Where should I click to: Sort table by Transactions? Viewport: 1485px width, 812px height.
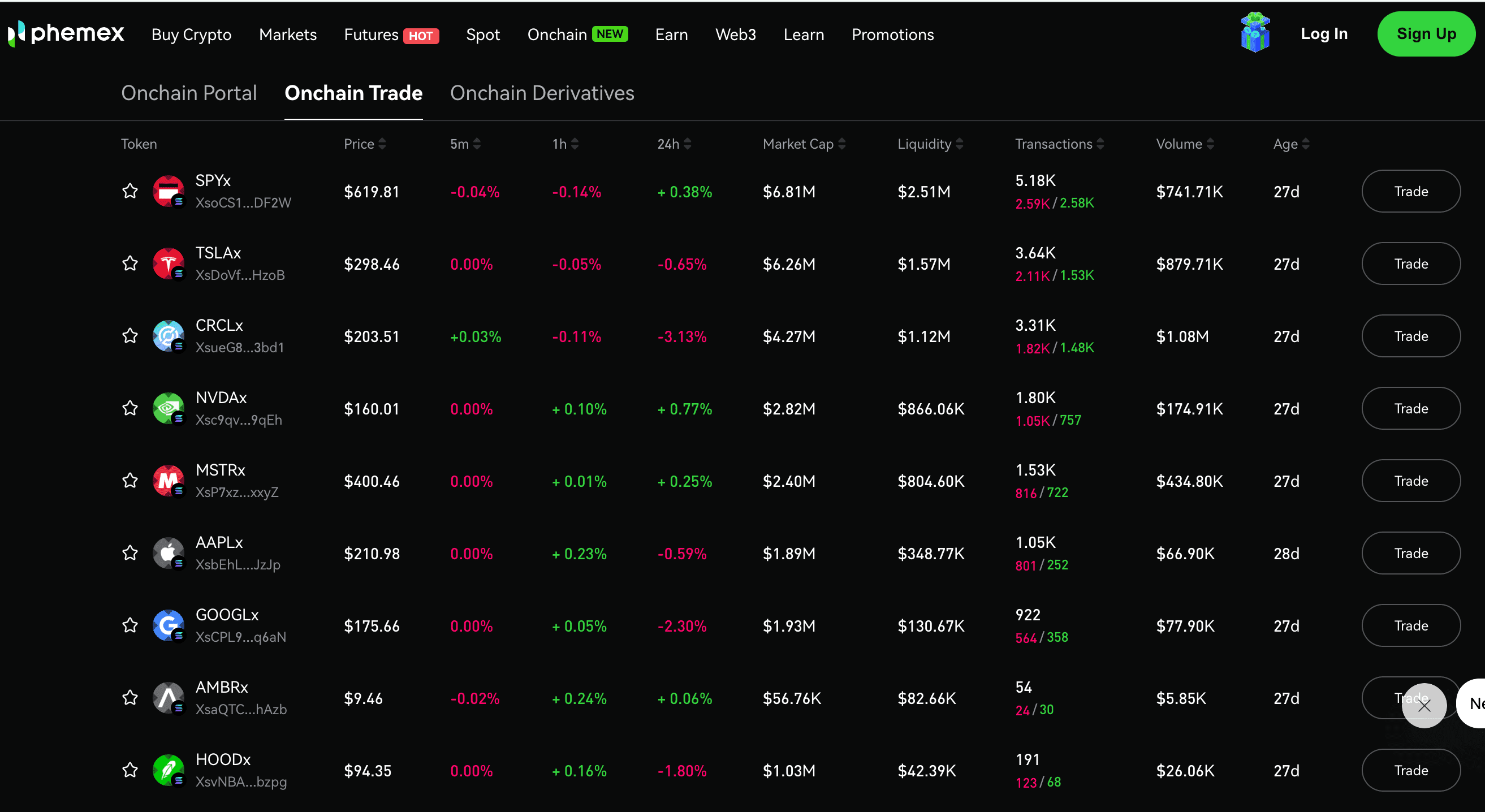(1060, 144)
